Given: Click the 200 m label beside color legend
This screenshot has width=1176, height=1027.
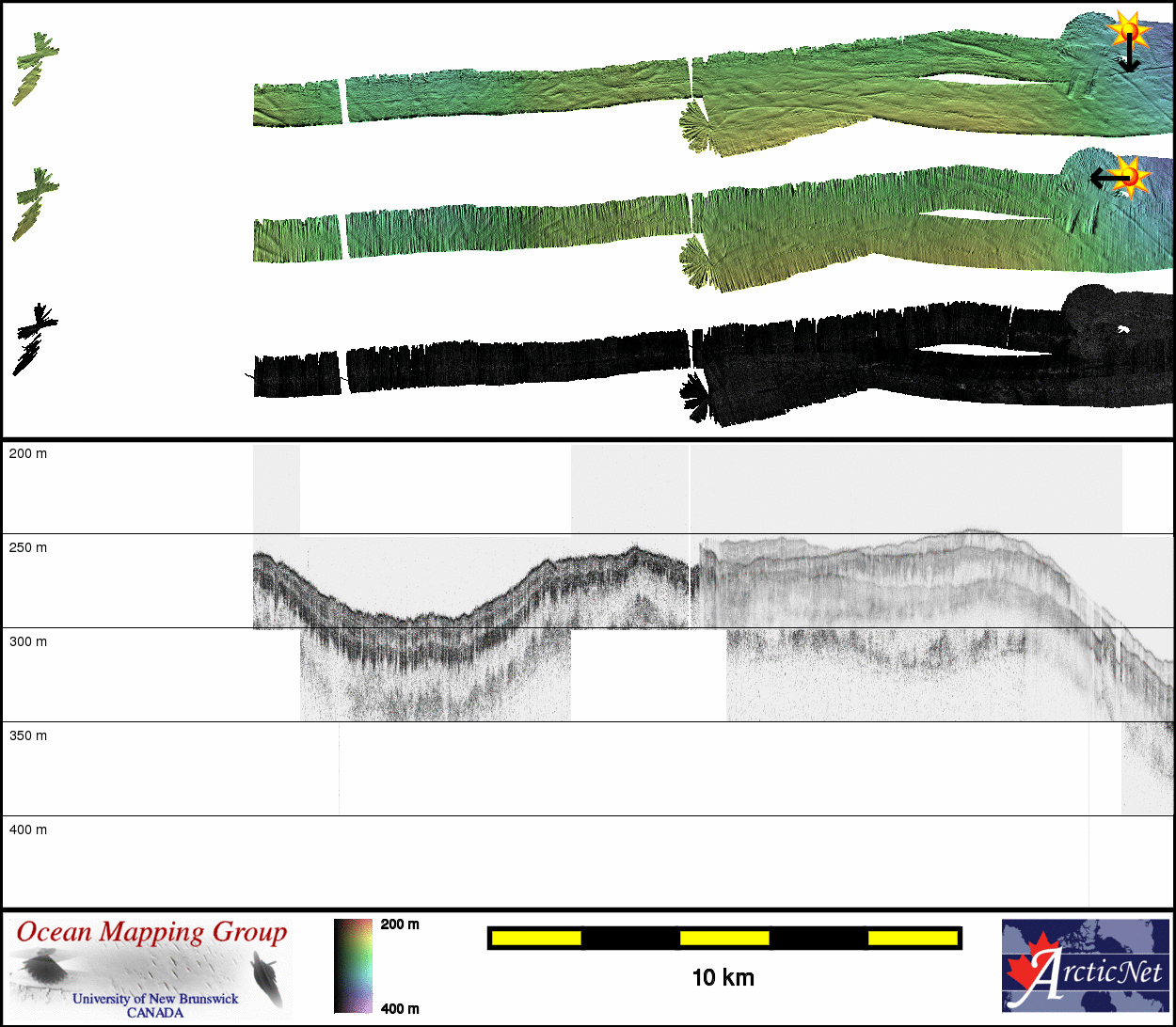Looking at the screenshot, I should pyautogui.click(x=400, y=924).
